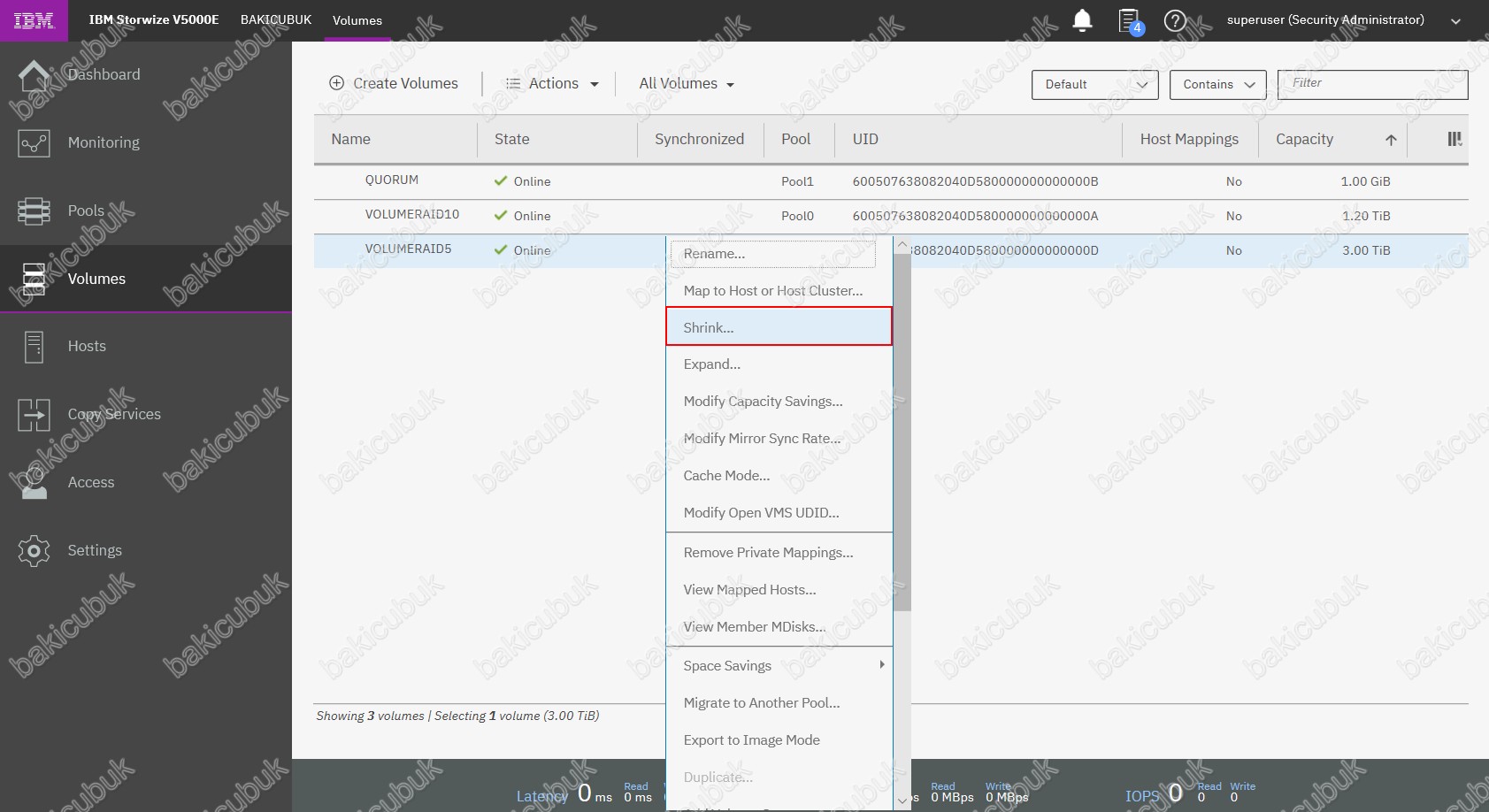Open the All Volumes view dropdown
The image size is (1489, 812).
click(x=687, y=84)
